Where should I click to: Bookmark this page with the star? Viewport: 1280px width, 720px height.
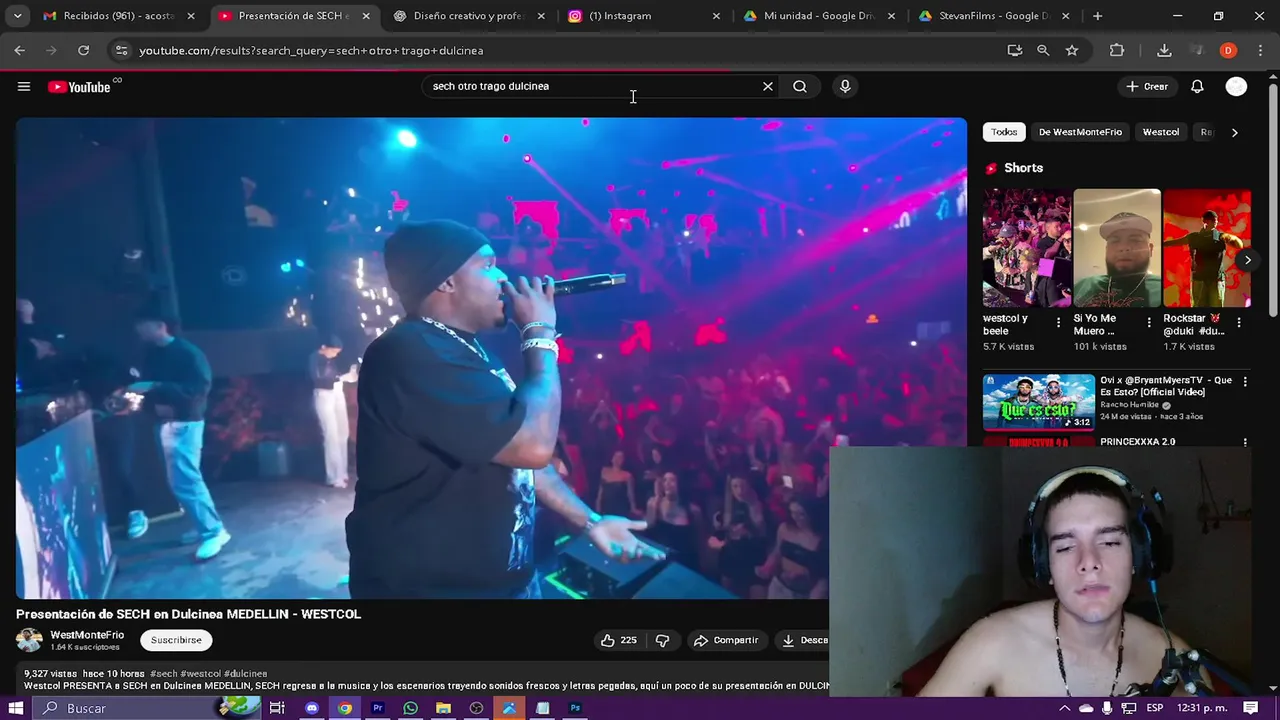tap(1072, 50)
